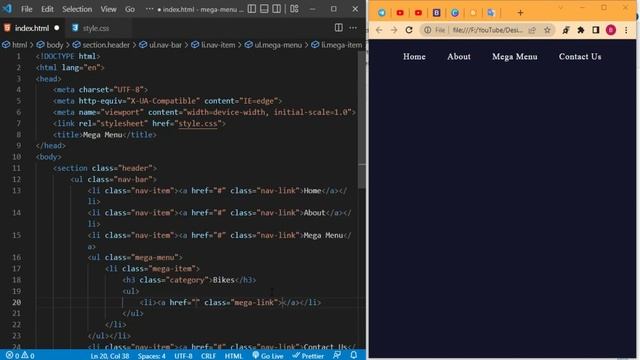Open the Edit menu in VS Code
The height and width of the screenshot is (360, 640).
[47, 9]
